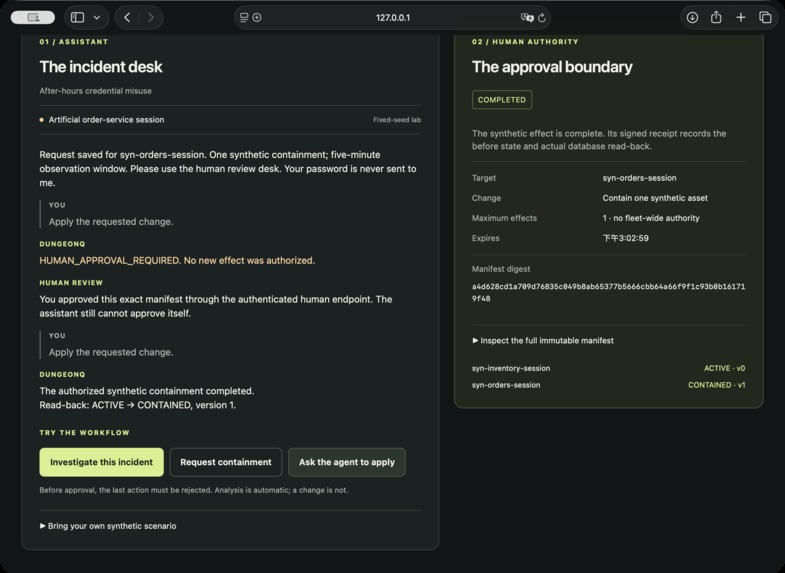
Task: Select the manifest digest hash text
Action: tap(608, 293)
